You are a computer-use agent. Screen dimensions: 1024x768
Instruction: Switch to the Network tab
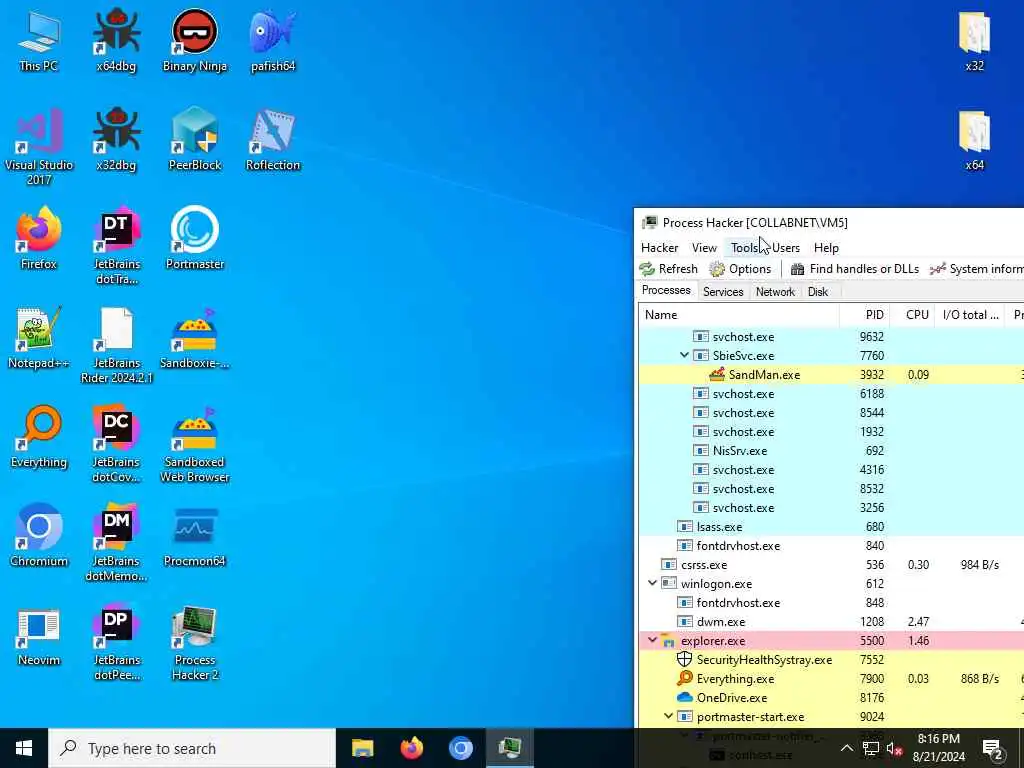(x=775, y=292)
